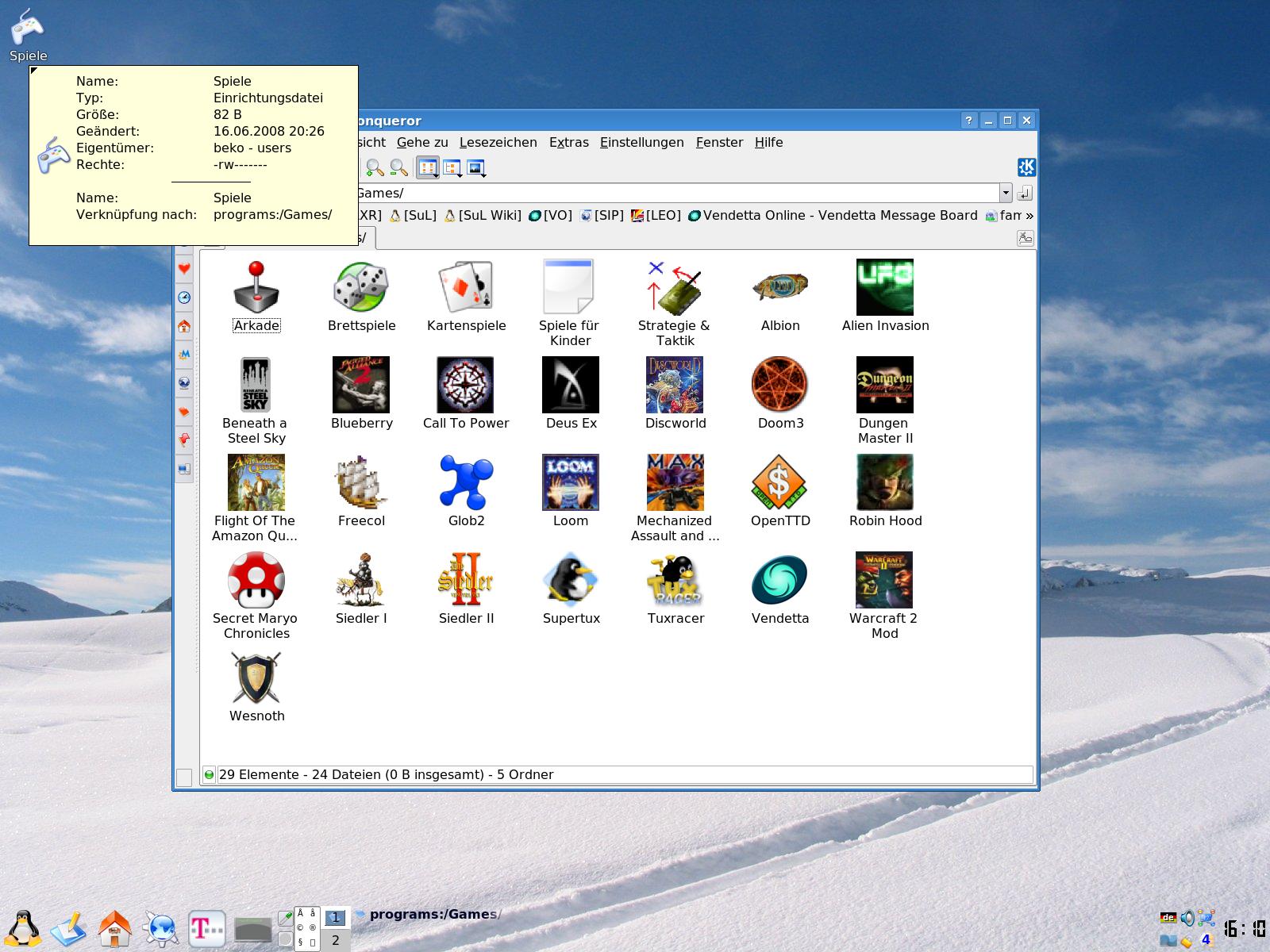Launch Blueberry game icon
The height and width of the screenshot is (952, 1270).
point(361,393)
